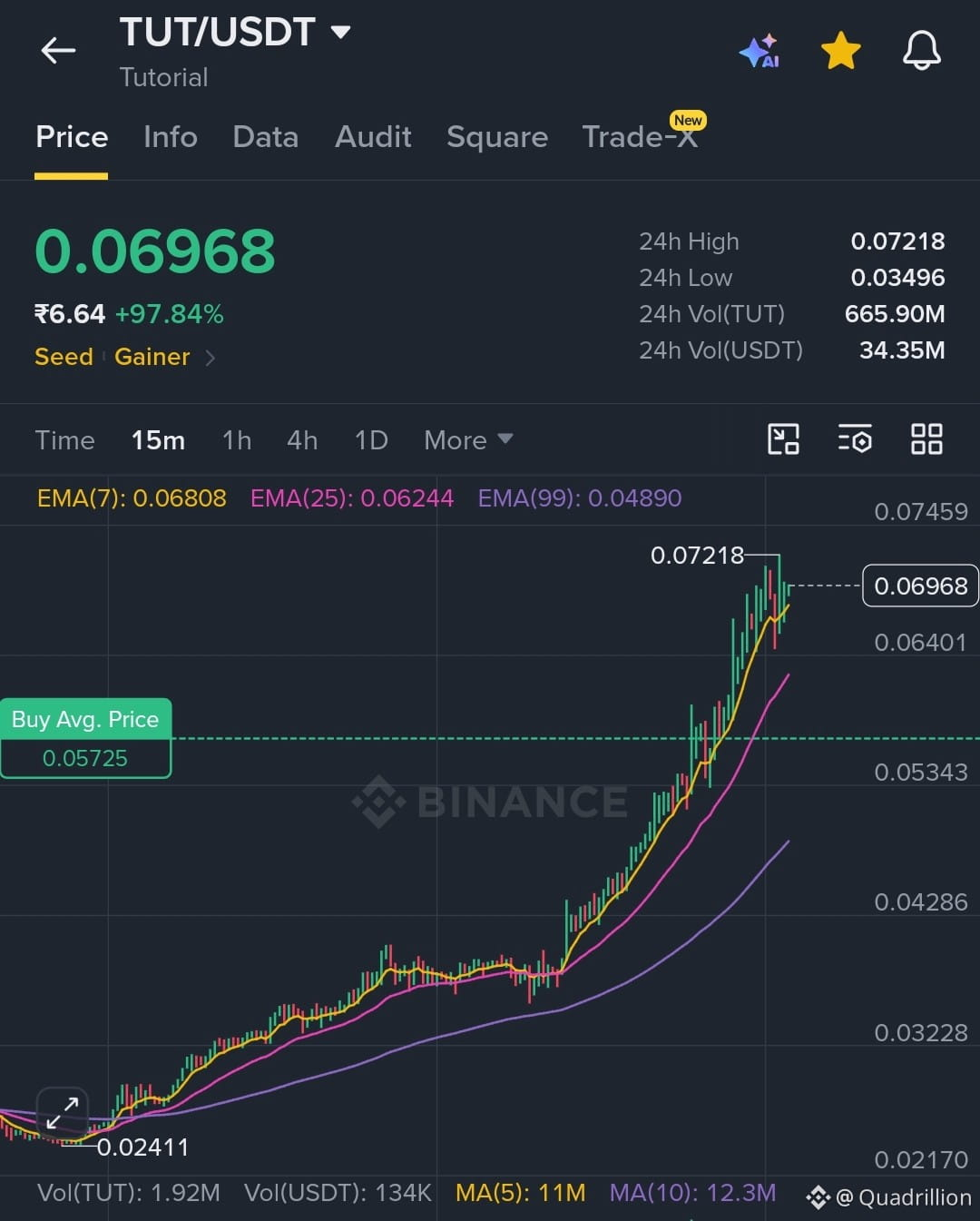Tap 24h High value 0.07218
The image size is (980, 1221).
coord(897,241)
